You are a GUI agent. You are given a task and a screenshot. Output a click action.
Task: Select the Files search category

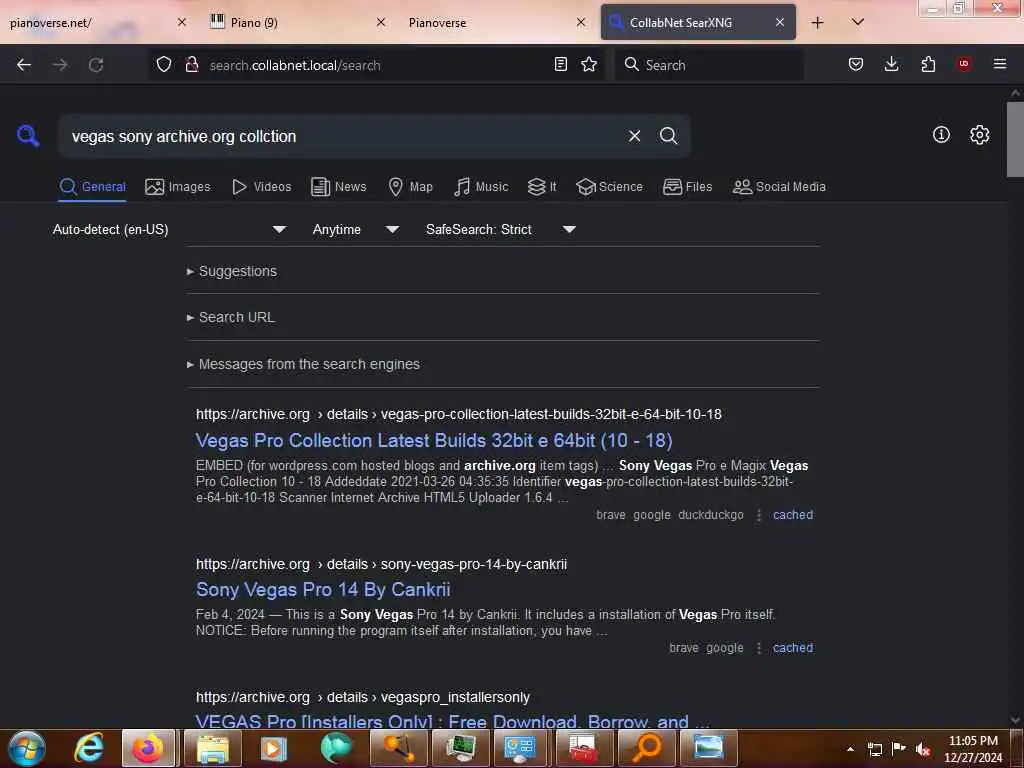(687, 187)
